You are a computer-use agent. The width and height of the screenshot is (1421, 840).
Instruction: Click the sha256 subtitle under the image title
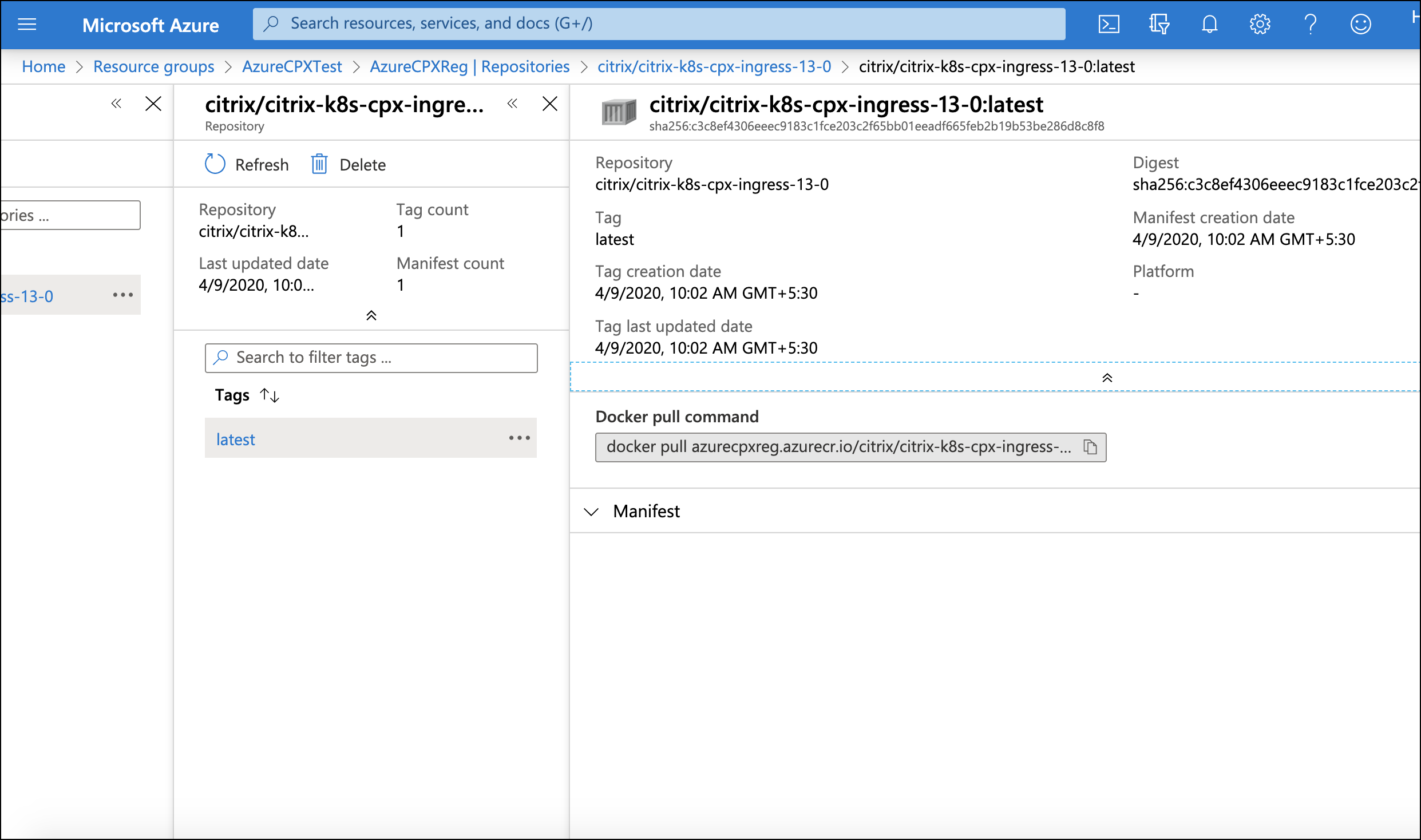876,126
